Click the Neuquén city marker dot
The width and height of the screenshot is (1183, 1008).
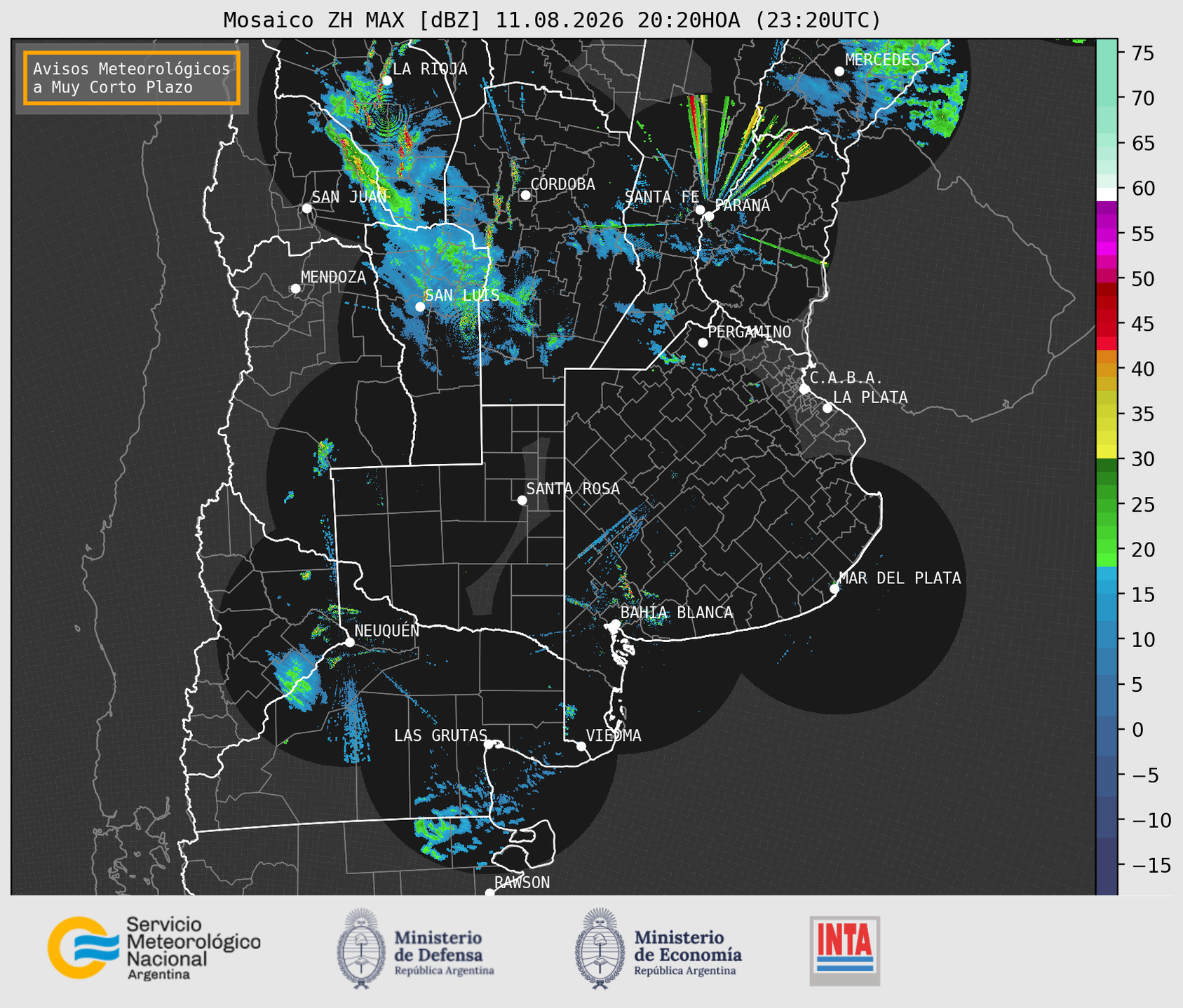(x=349, y=642)
